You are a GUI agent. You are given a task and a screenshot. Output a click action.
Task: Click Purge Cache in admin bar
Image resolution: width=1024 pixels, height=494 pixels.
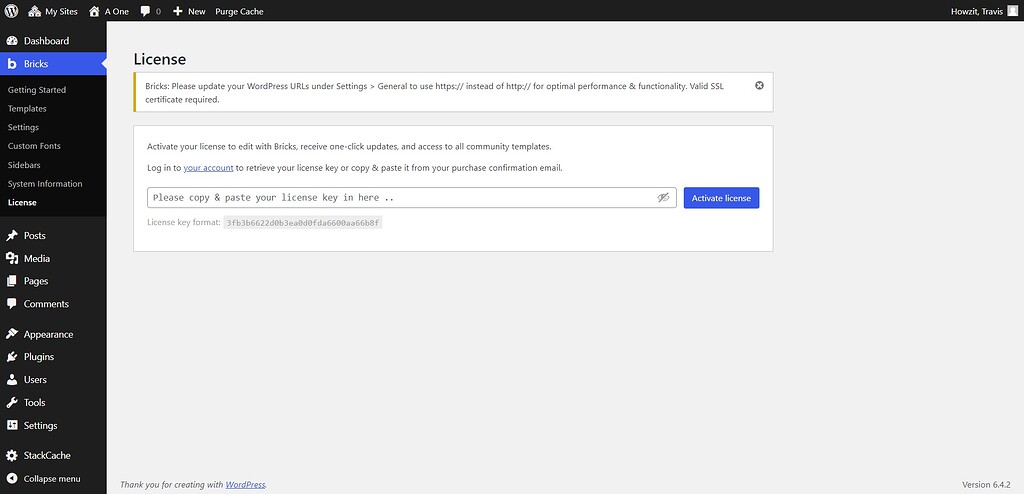(x=239, y=11)
